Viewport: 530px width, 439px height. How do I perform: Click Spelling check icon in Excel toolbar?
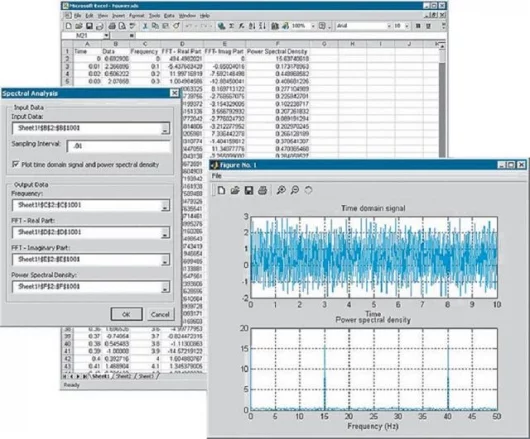132,26
